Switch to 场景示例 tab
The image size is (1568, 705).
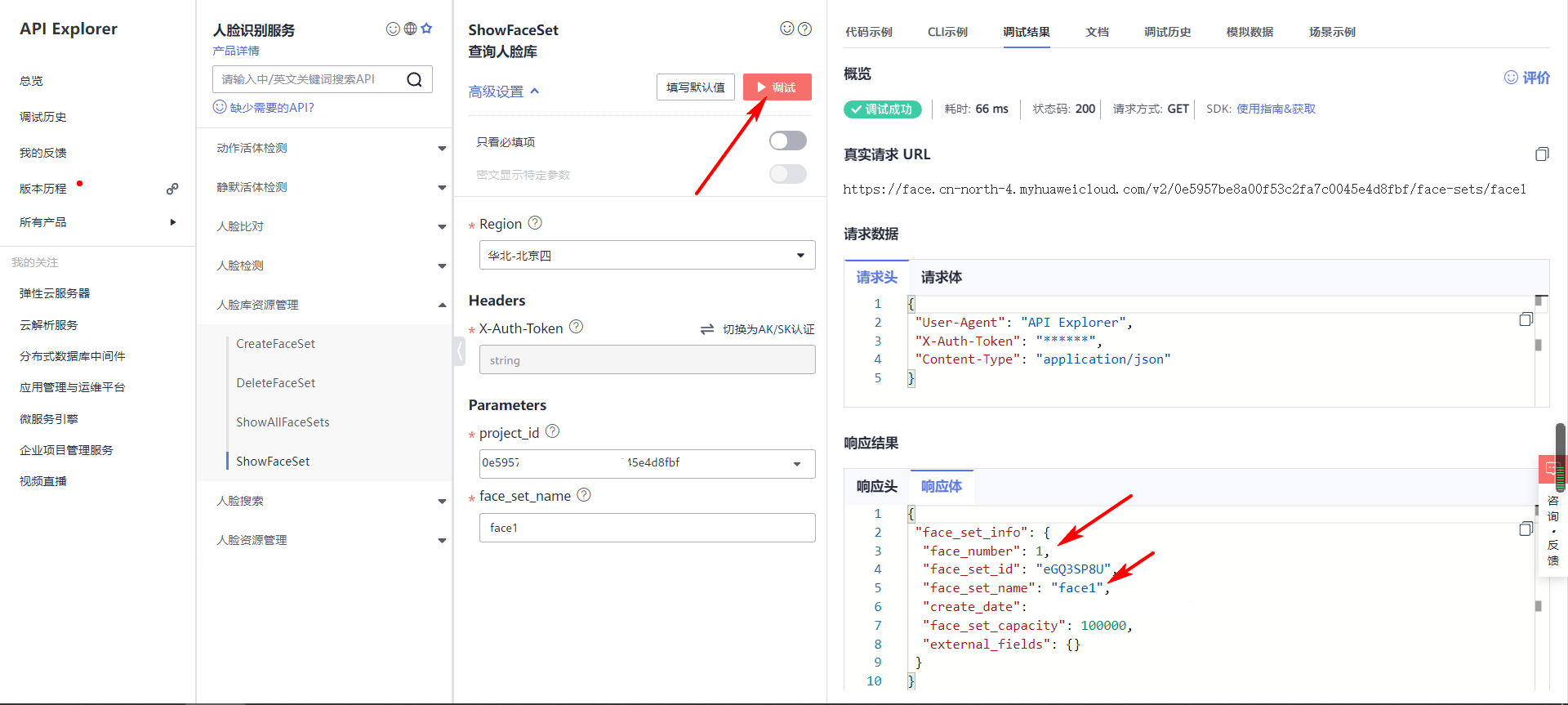[1332, 32]
